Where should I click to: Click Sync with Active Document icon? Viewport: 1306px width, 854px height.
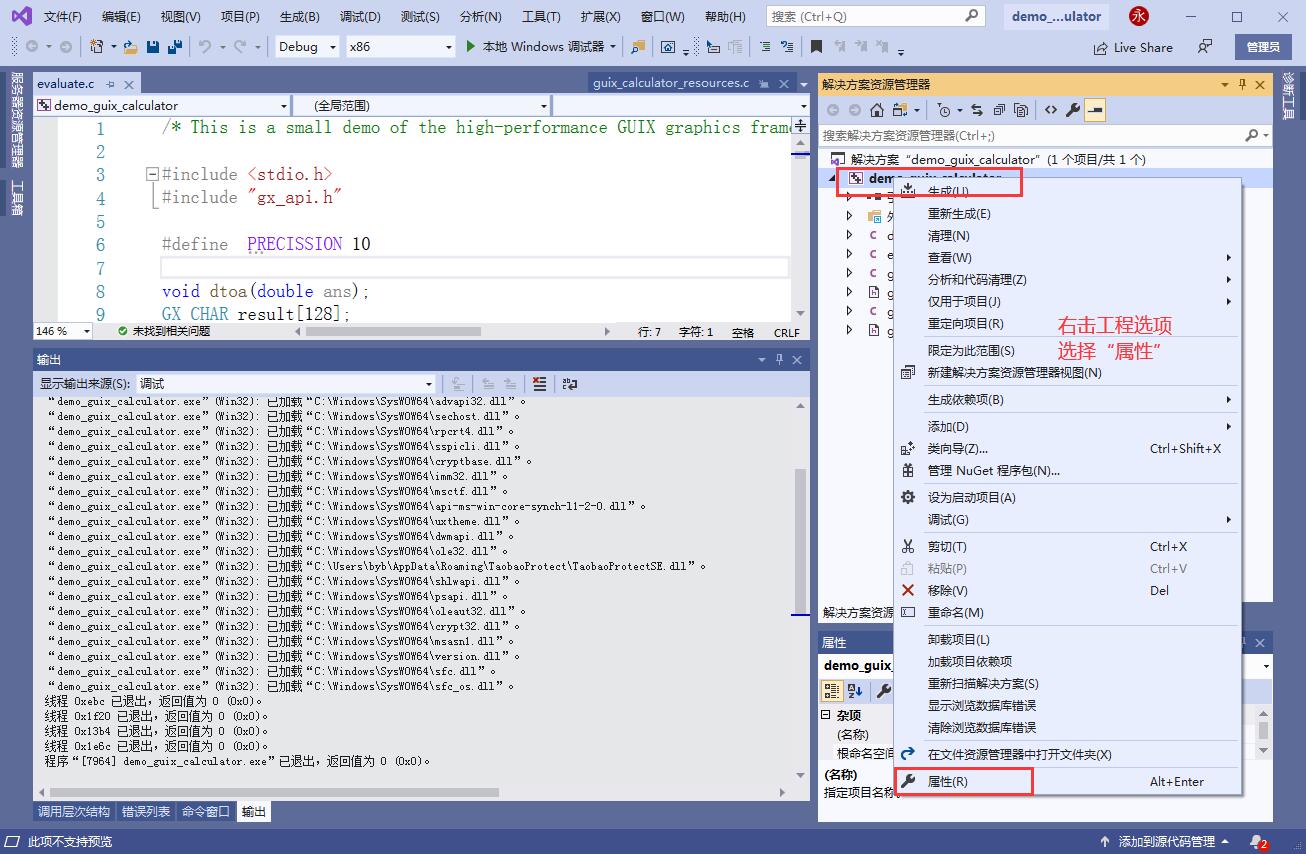[977, 110]
